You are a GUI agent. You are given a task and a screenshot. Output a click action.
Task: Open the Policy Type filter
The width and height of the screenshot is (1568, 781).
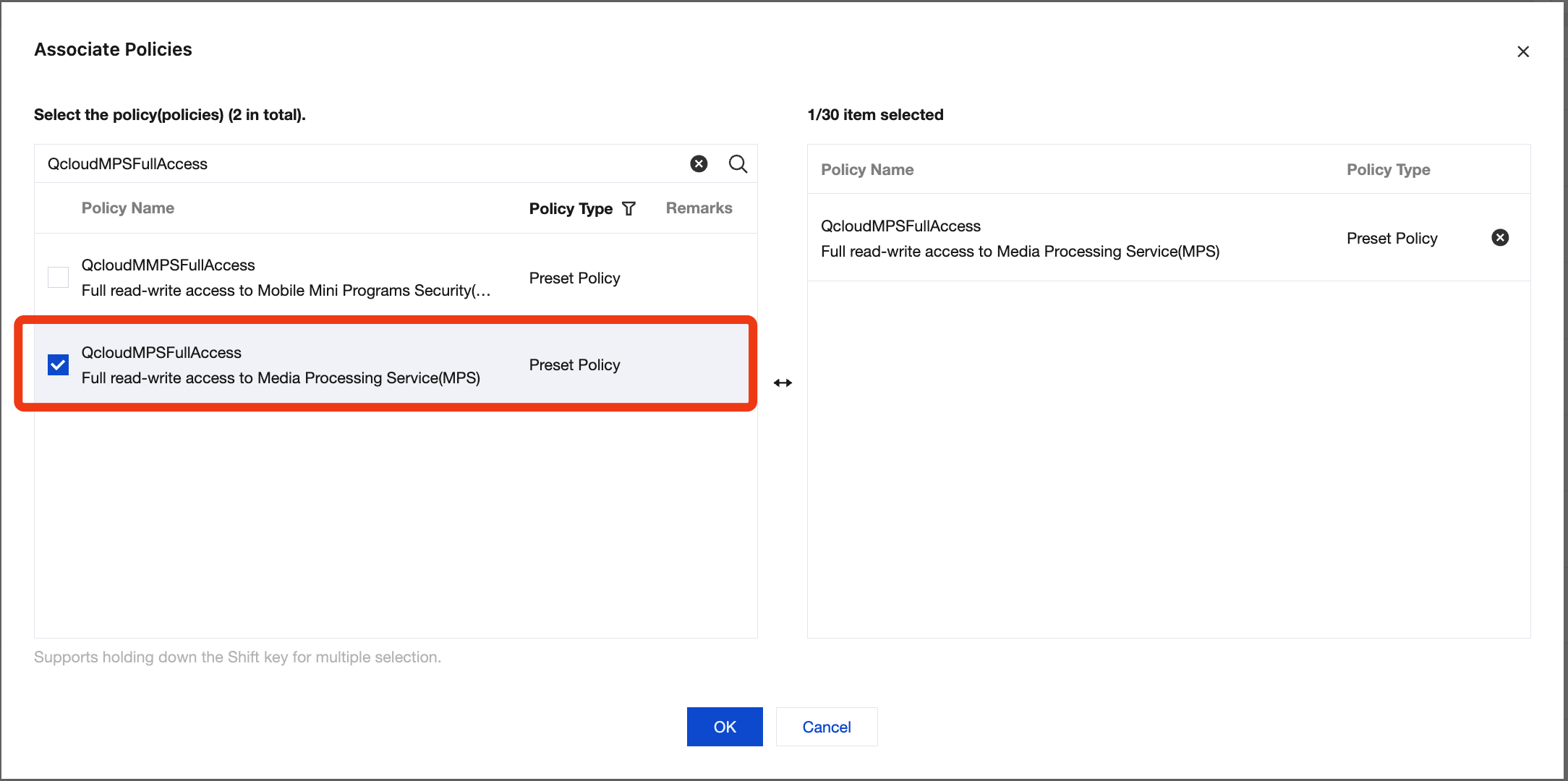point(629,209)
